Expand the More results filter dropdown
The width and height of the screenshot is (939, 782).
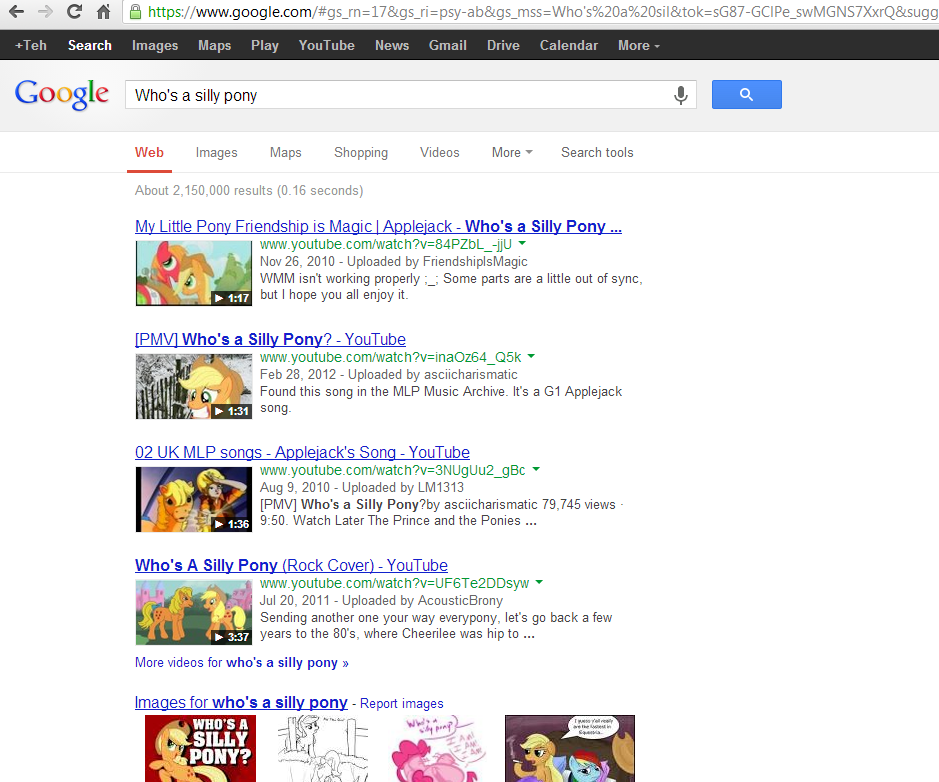(x=512, y=153)
